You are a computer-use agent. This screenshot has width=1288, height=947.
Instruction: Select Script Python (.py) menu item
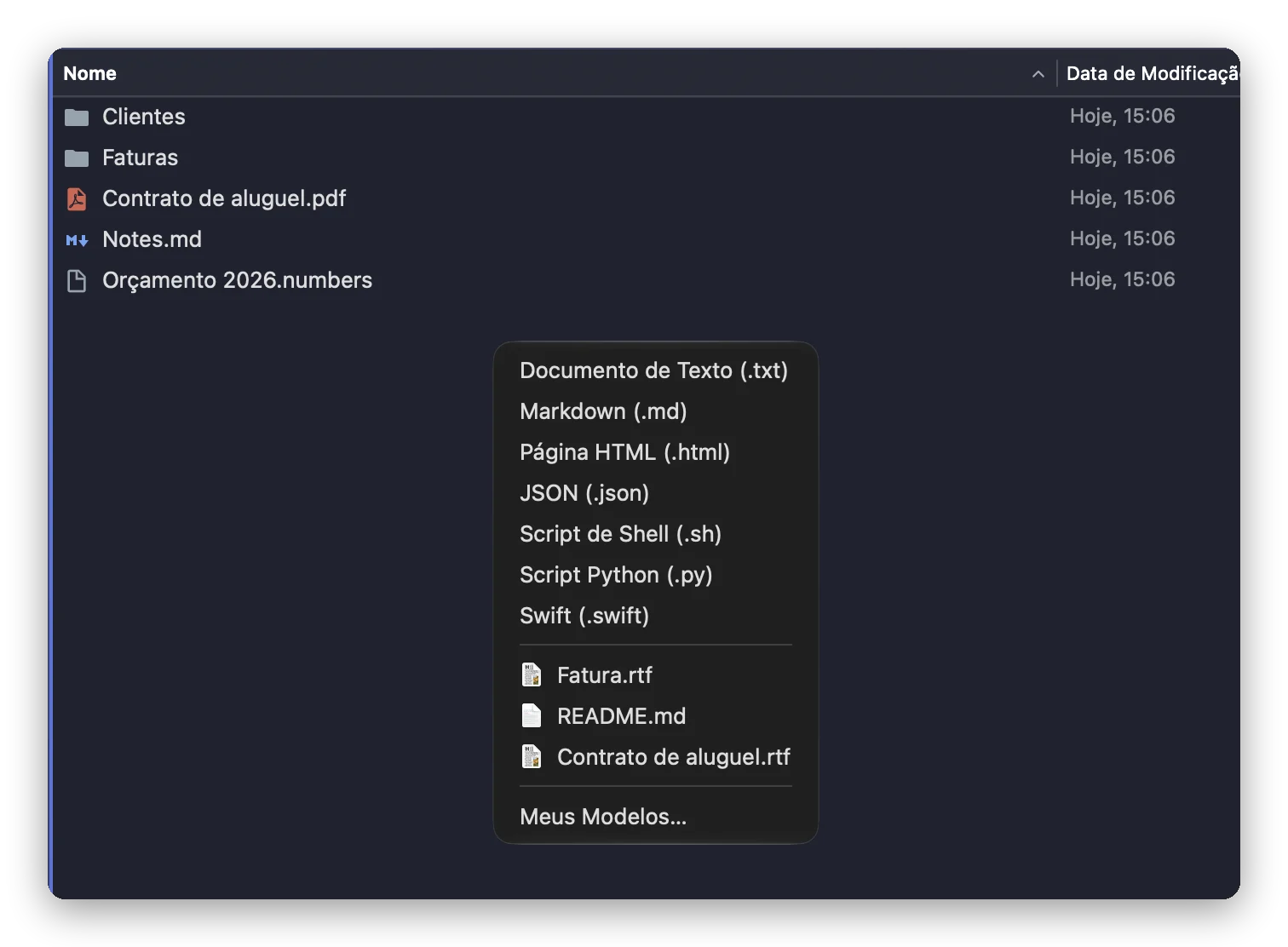point(655,575)
